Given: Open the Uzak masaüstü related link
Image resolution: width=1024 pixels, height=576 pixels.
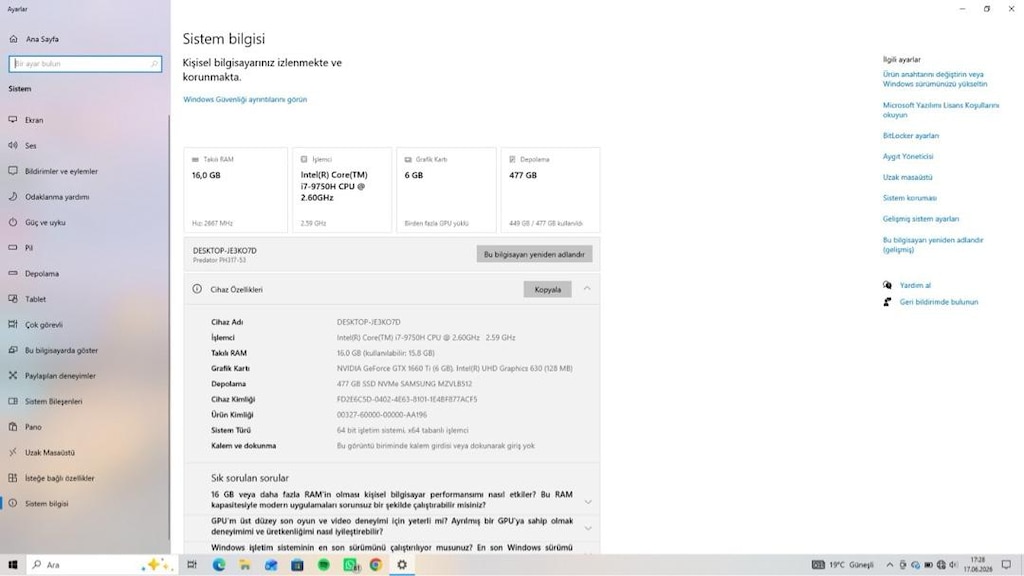Looking at the screenshot, I should point(907,178).
